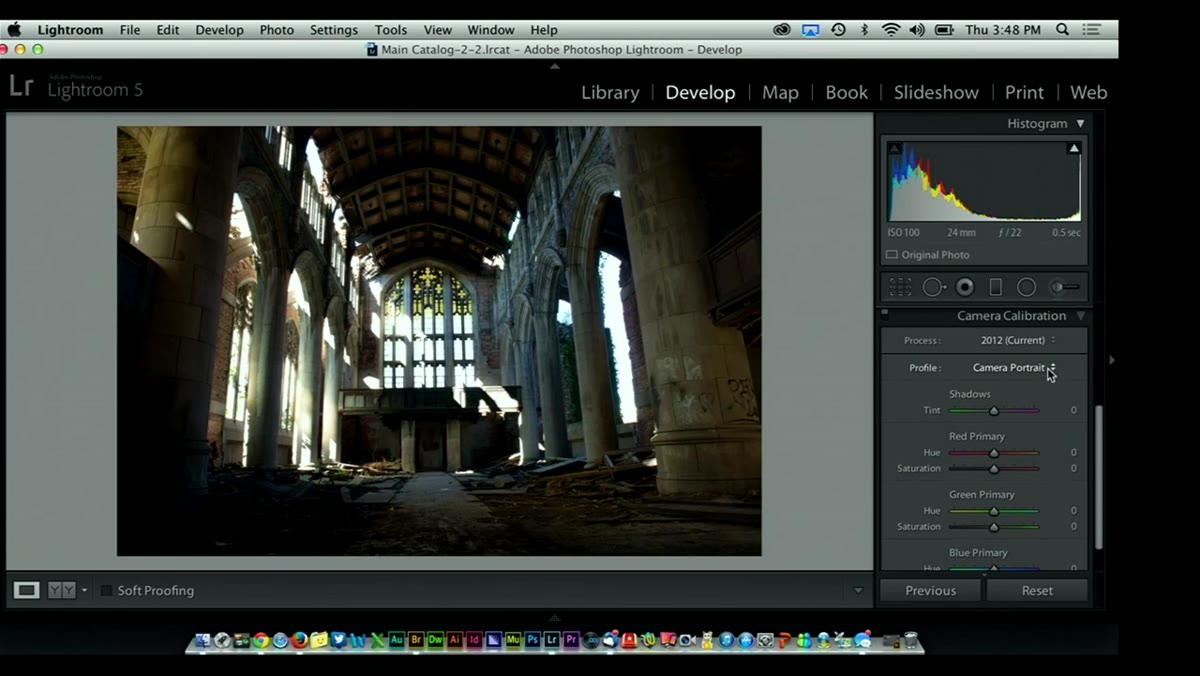Toggle highlight clipping indicator in histogram
This screenshot has height=676, width=1200.
tap(1074, 148)
